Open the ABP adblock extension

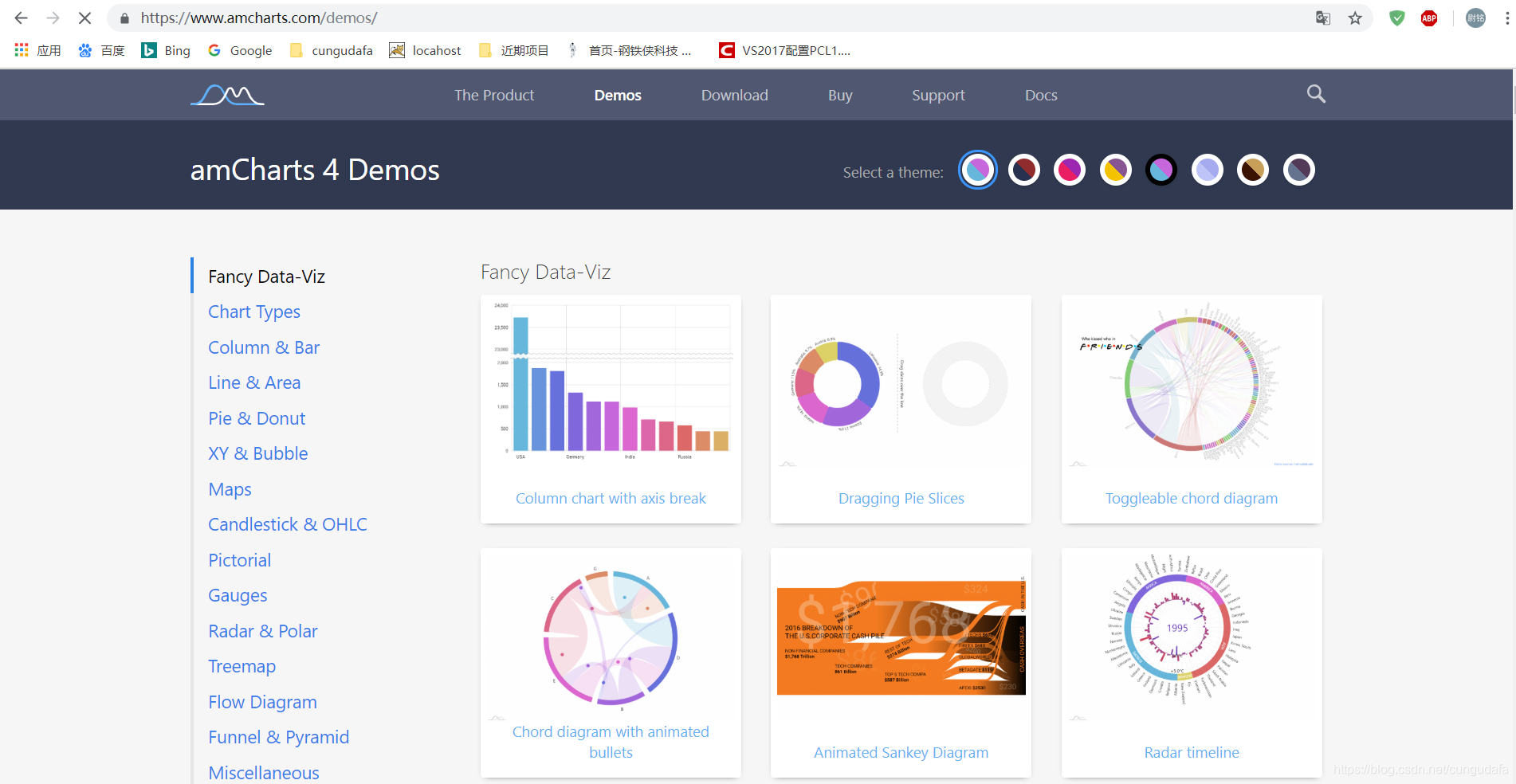(1429, 18)
